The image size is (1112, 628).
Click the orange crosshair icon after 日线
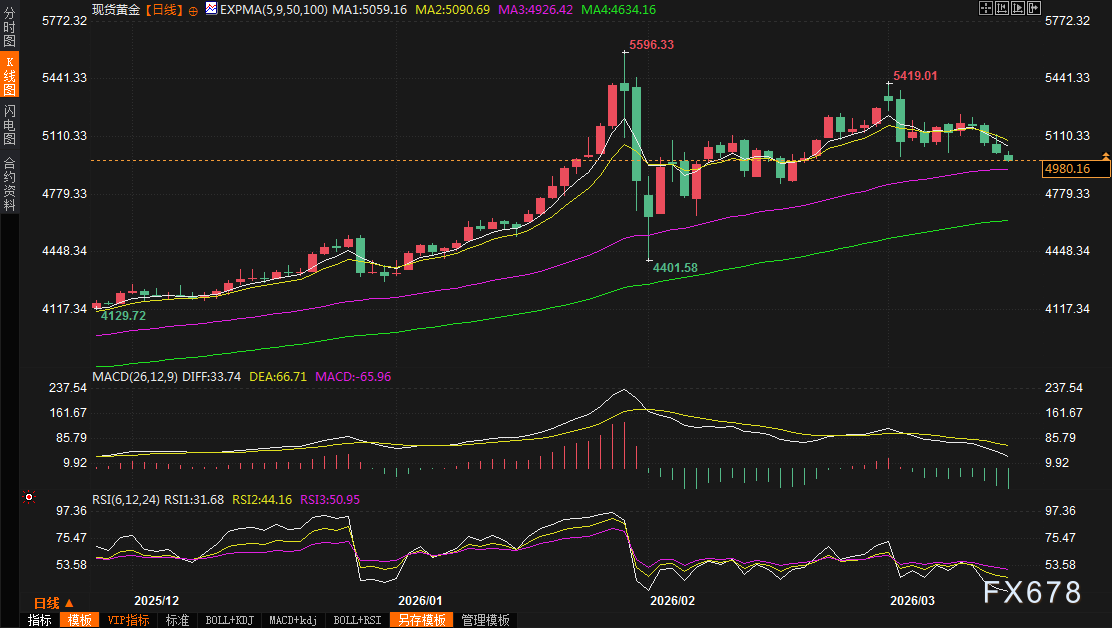(193, 10)
